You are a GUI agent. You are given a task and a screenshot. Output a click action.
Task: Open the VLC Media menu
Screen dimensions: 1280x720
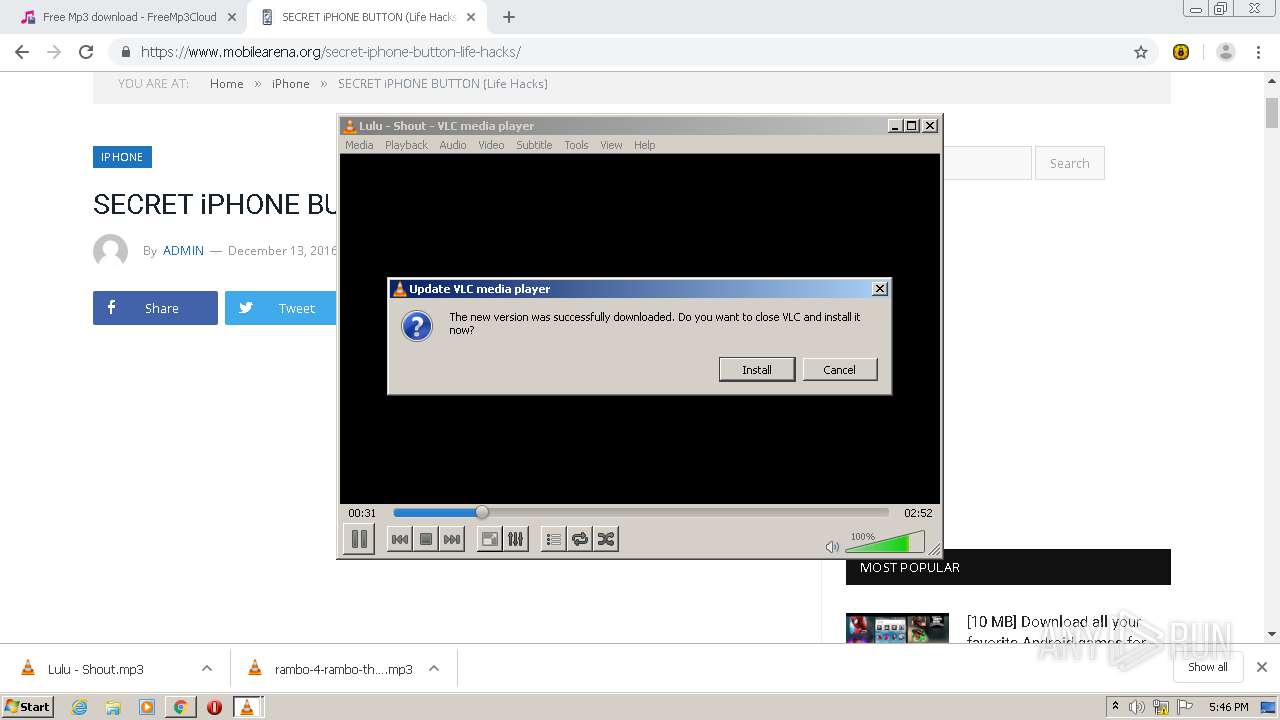point(359,145)
